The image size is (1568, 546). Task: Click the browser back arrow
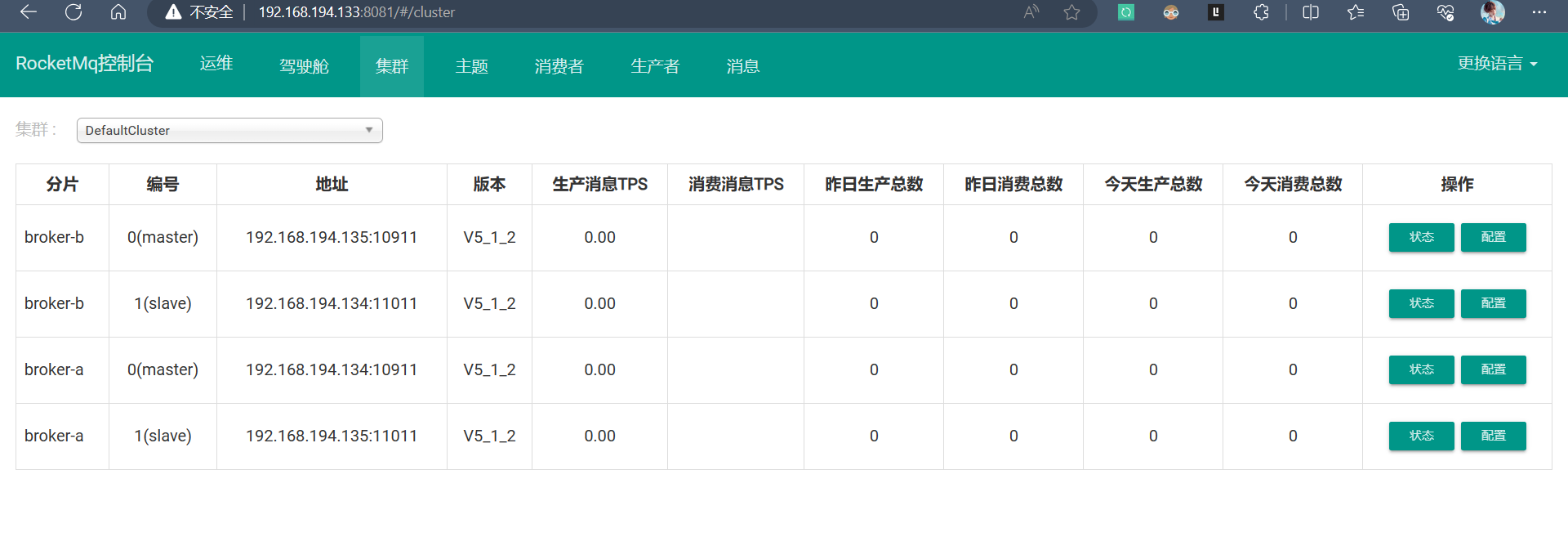coord(29,12)
